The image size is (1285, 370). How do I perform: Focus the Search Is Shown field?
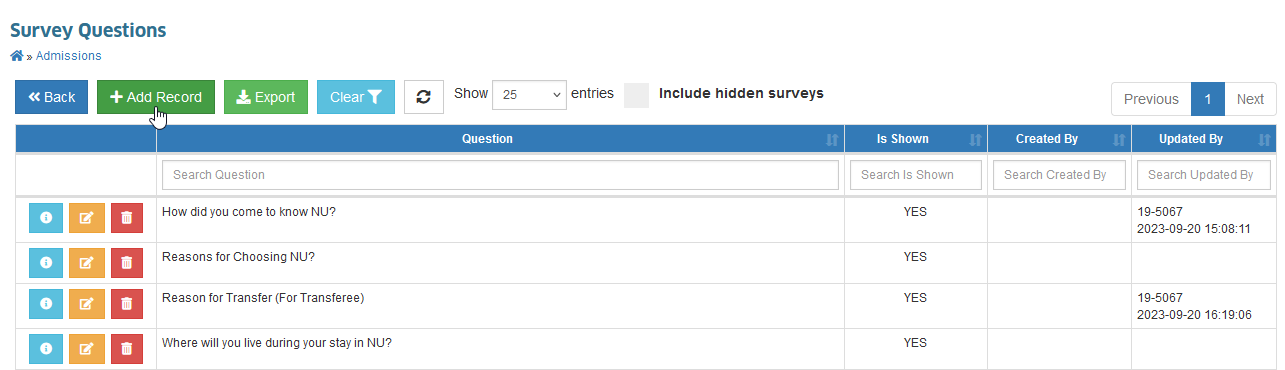(916, 175)
